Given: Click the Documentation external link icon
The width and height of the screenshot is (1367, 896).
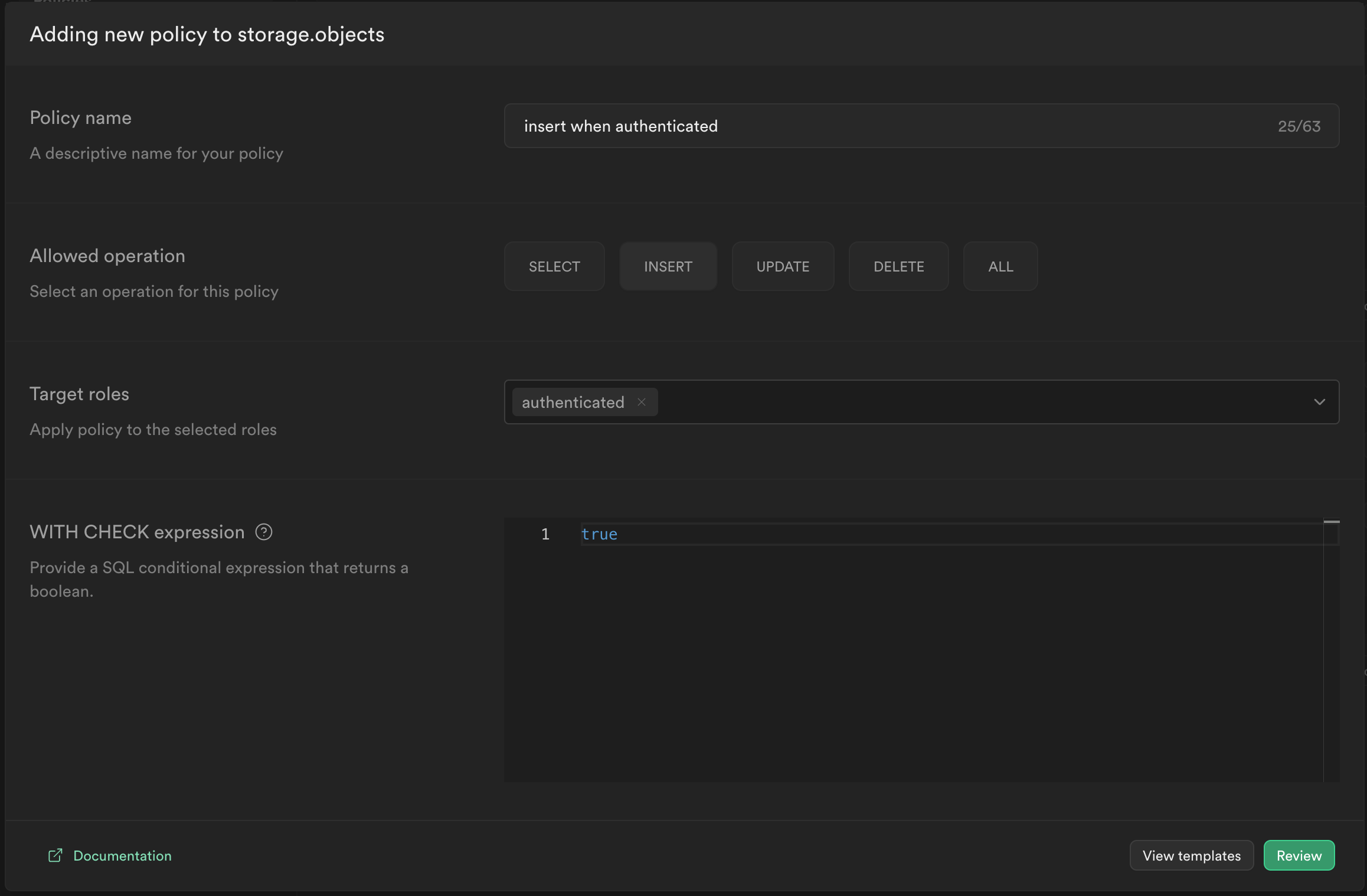Looking at the screenshot, I should (x=55, y=855).
